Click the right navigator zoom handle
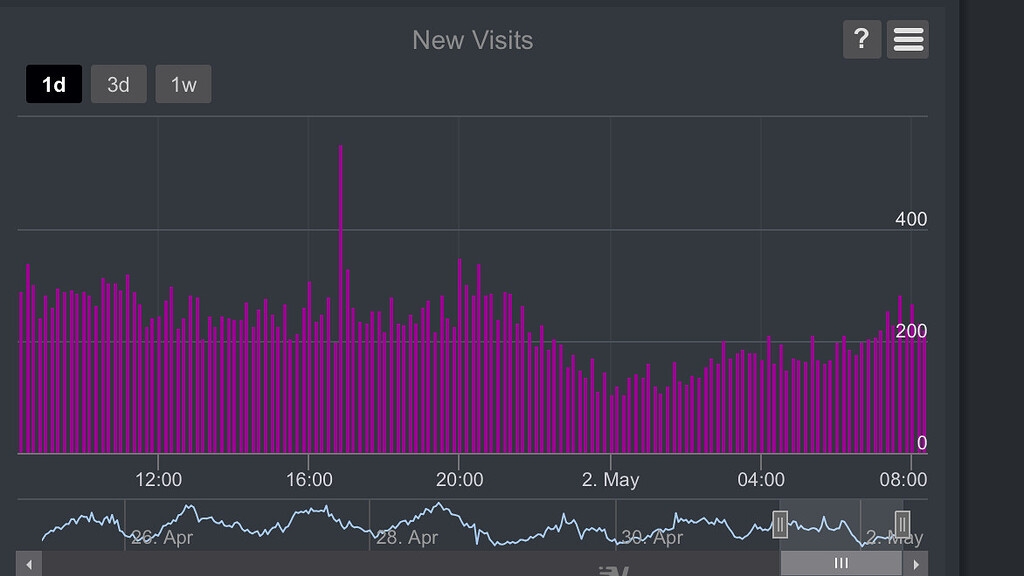This screenshot has height=576, width=1024. point(901,522)
